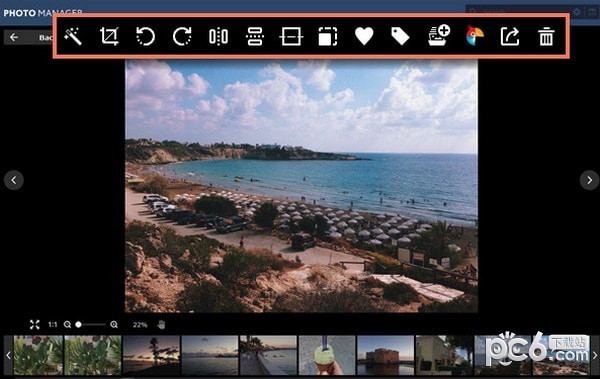Open the sunset palm tree thumbnail
This screenshot has height=379, width=600.
[152, 355]
